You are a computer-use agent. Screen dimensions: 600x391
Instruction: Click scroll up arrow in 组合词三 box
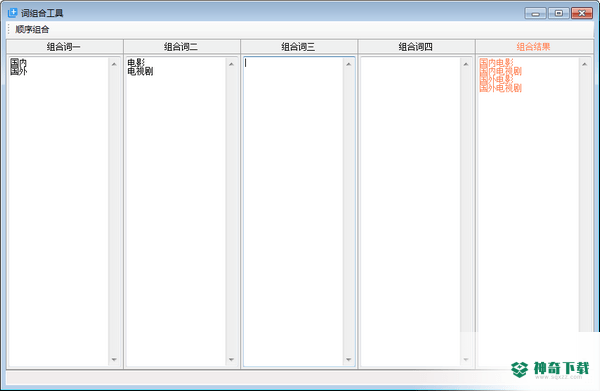tap(348, 64)
